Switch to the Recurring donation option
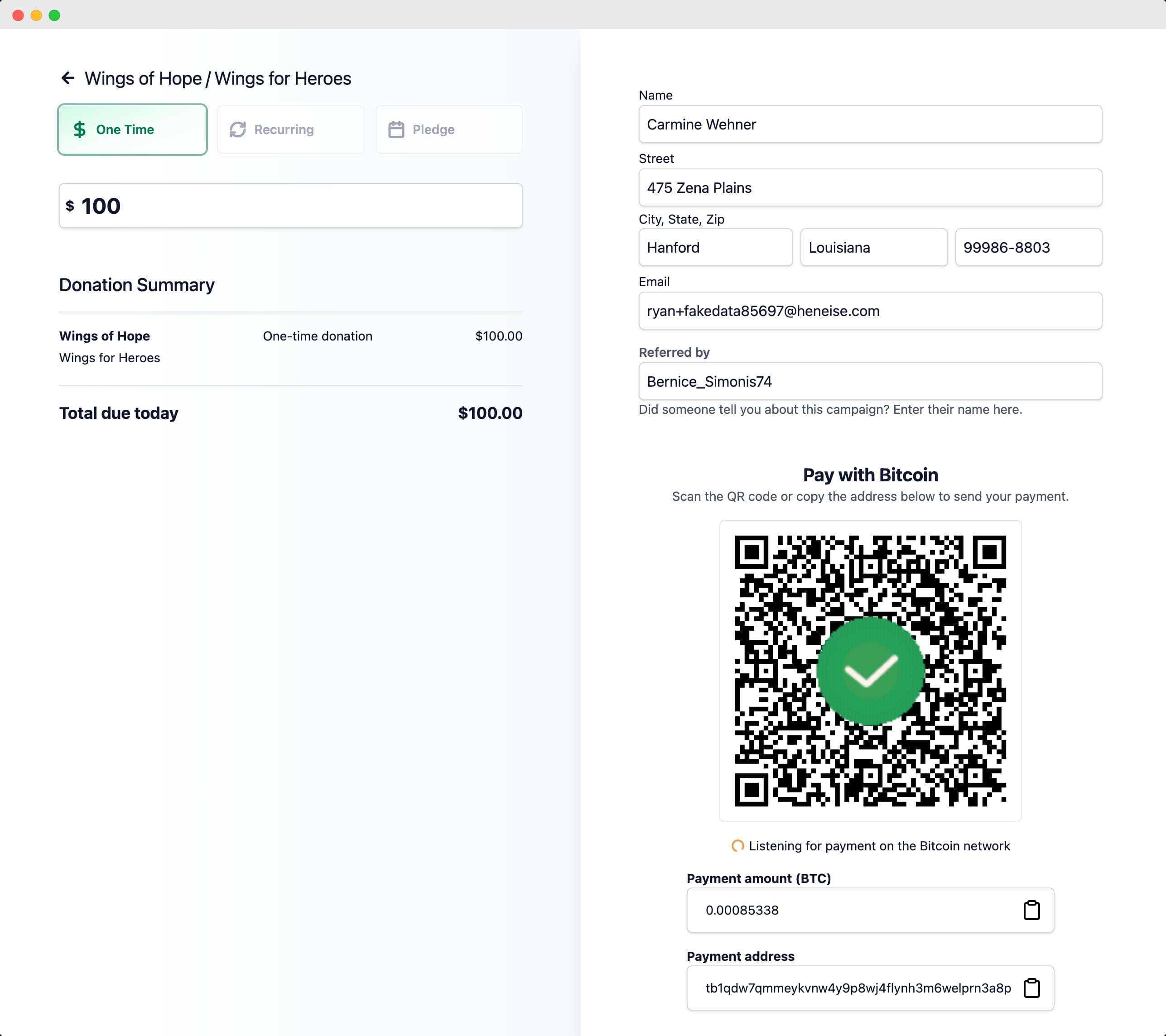Image resolution: width=1166 pixels, height=1036 pixels. 290,129
